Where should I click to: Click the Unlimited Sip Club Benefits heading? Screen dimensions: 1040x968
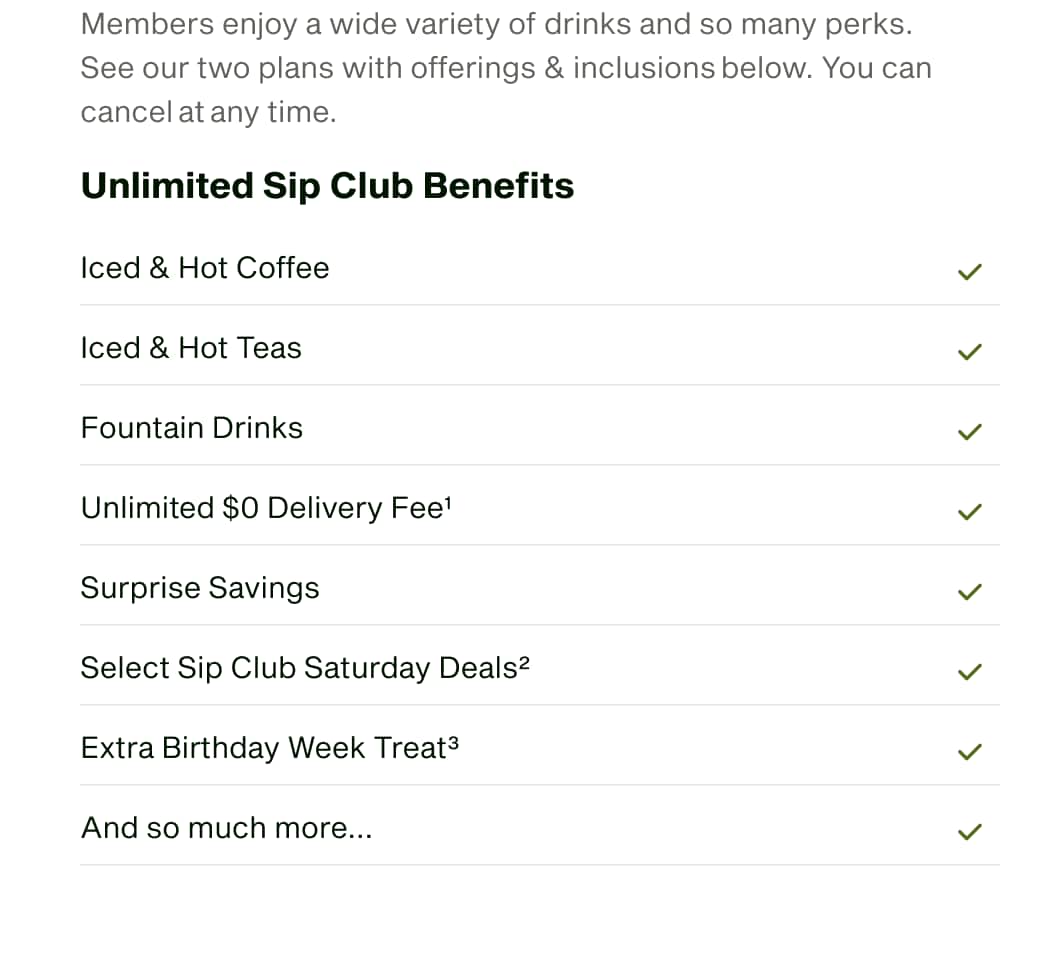(x=327, y=186)
